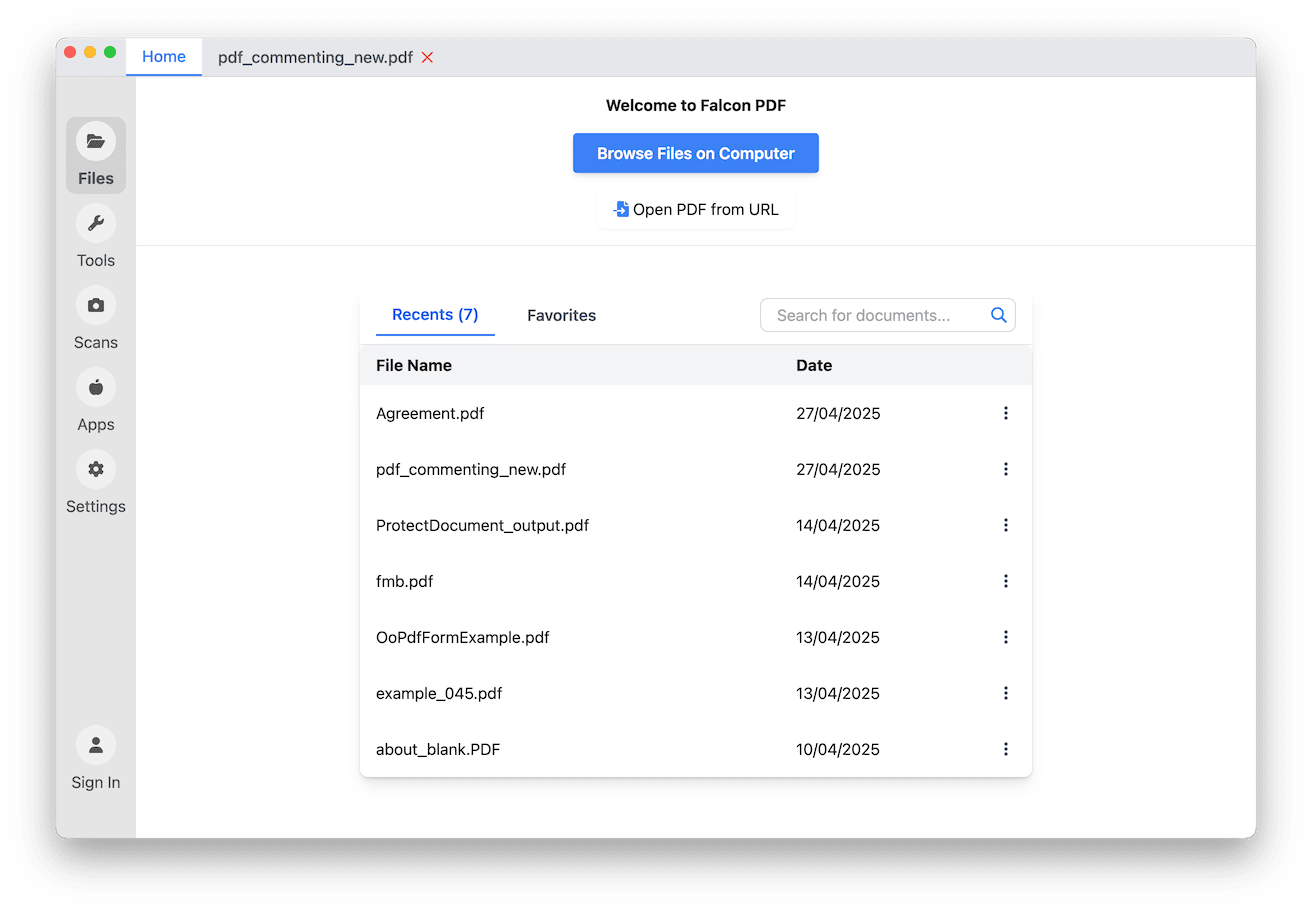The image size is (1312, 912).
Task: Open the Scans camera icon
Action: (x=96, y=305)
